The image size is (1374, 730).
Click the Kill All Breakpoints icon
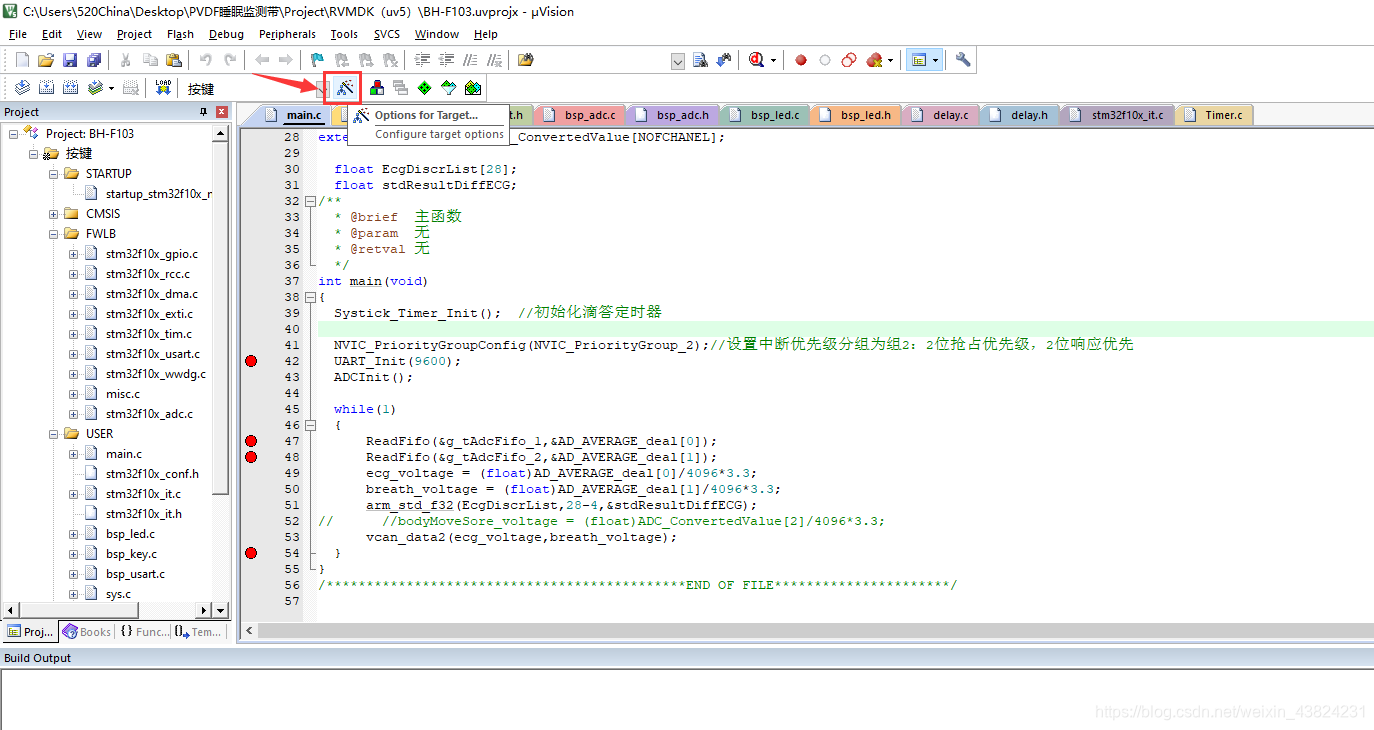point(874,60)
